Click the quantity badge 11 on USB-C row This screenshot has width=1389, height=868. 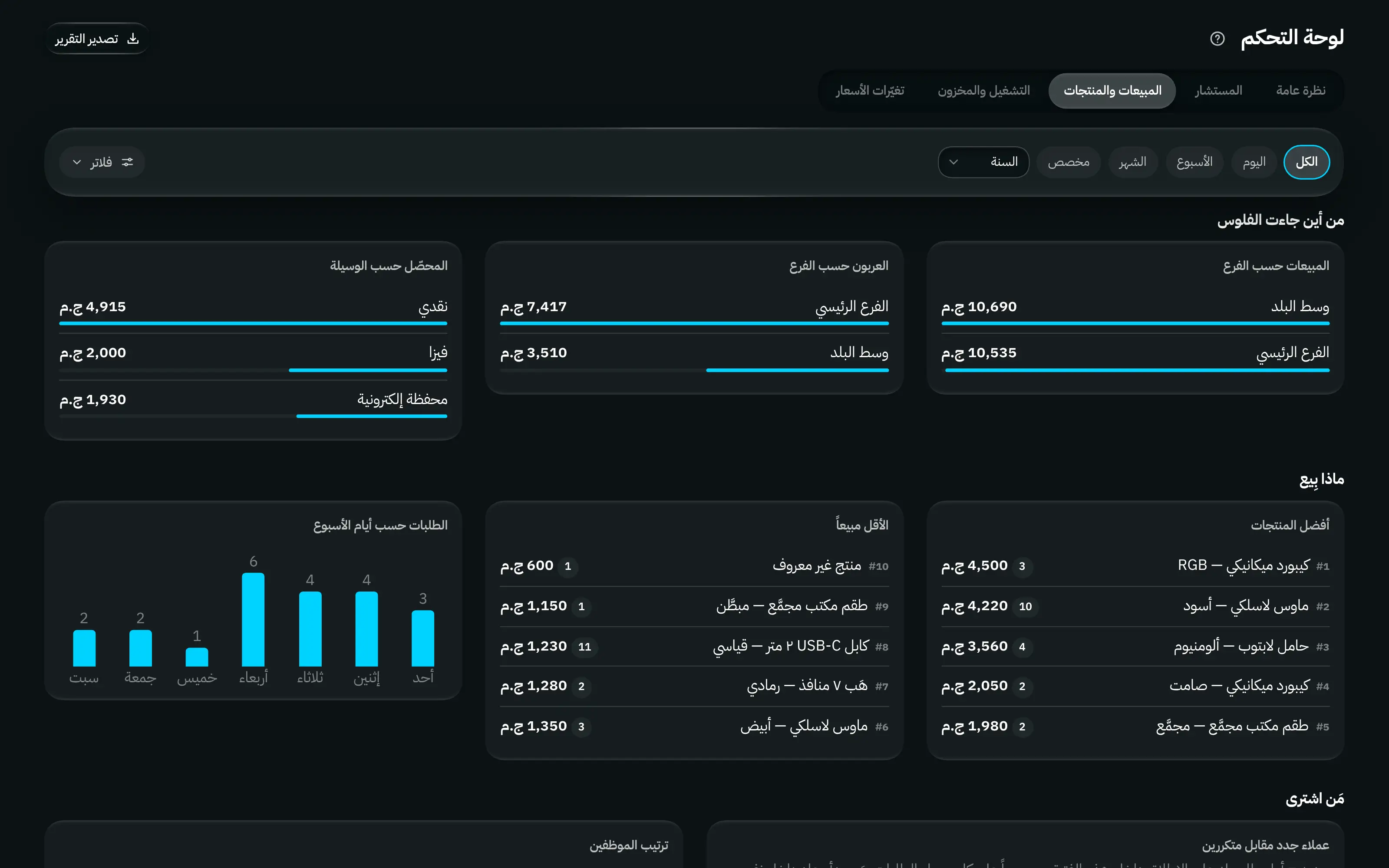584,647
